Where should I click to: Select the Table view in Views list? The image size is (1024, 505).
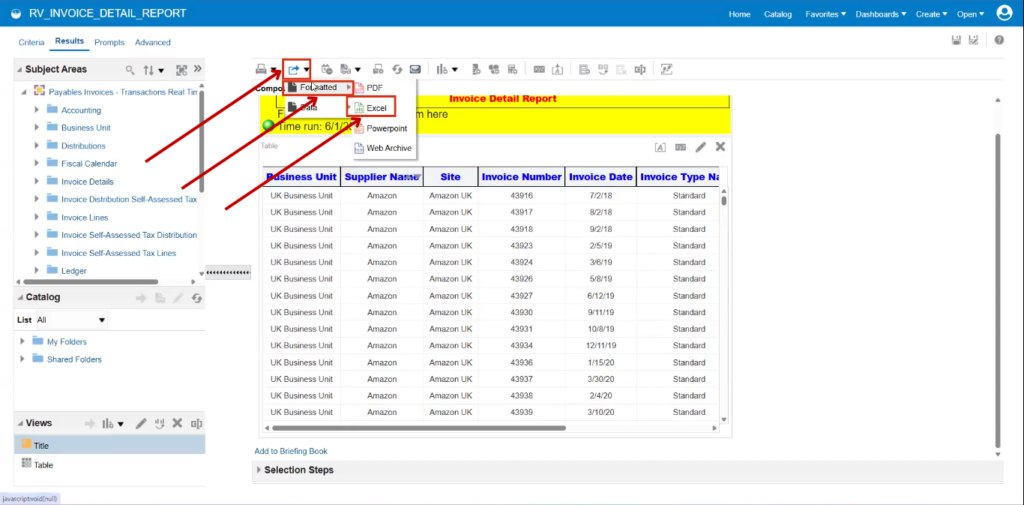click(x=110, y=465)
